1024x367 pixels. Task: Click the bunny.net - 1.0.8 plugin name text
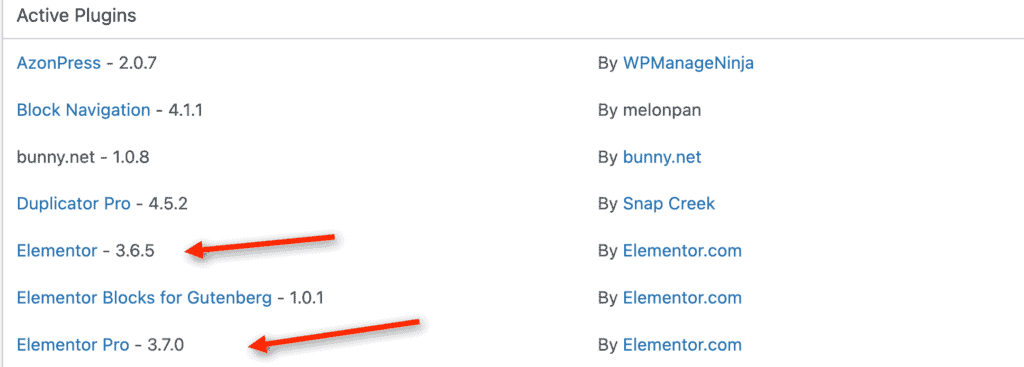click(x=83, y=157)
